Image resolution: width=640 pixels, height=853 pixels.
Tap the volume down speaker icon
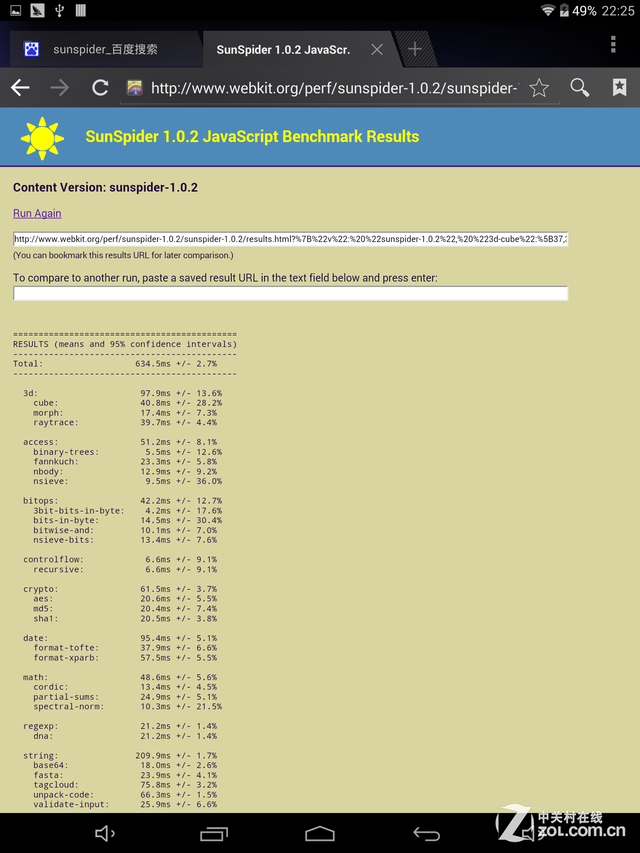105,833
